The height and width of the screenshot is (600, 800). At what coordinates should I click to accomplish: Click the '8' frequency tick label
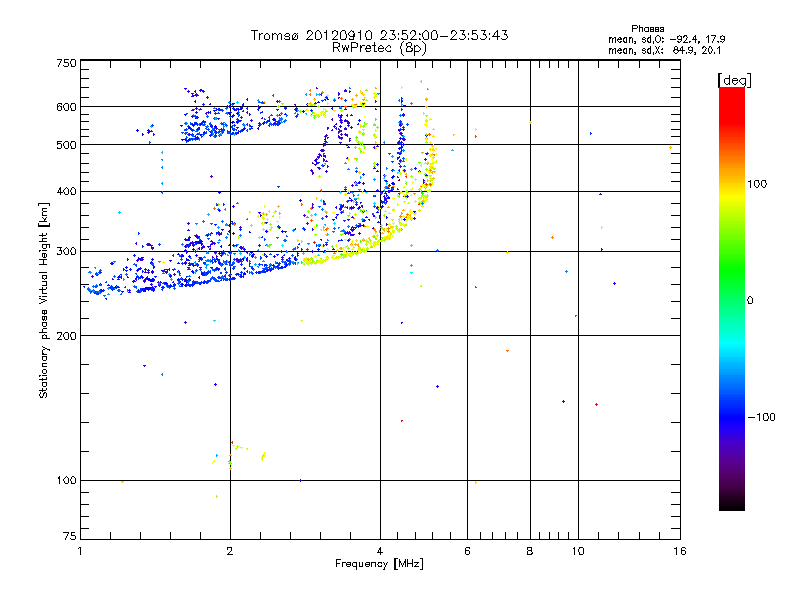[530, 551]
